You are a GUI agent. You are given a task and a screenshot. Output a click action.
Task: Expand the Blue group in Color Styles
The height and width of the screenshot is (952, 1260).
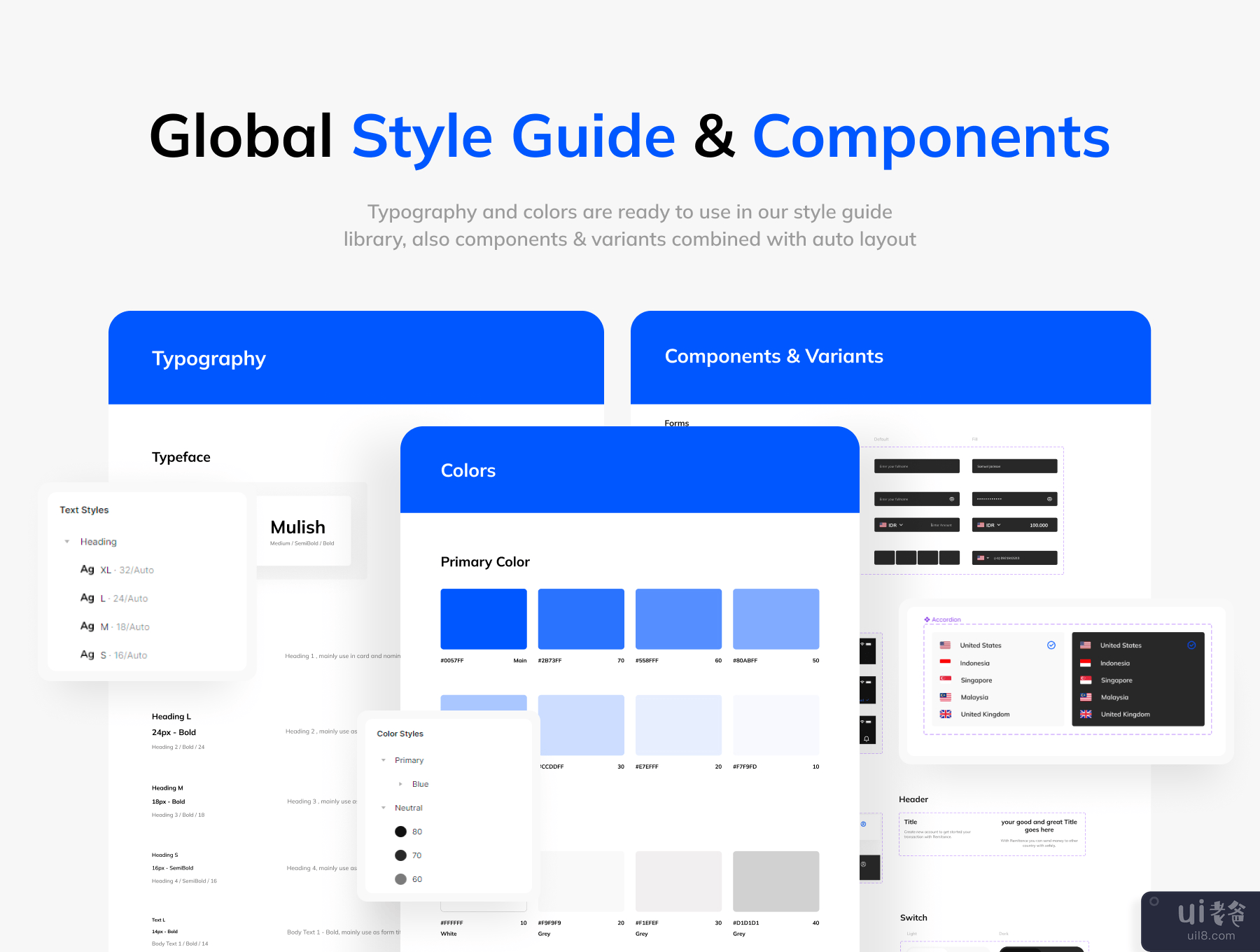coord(400,784)
